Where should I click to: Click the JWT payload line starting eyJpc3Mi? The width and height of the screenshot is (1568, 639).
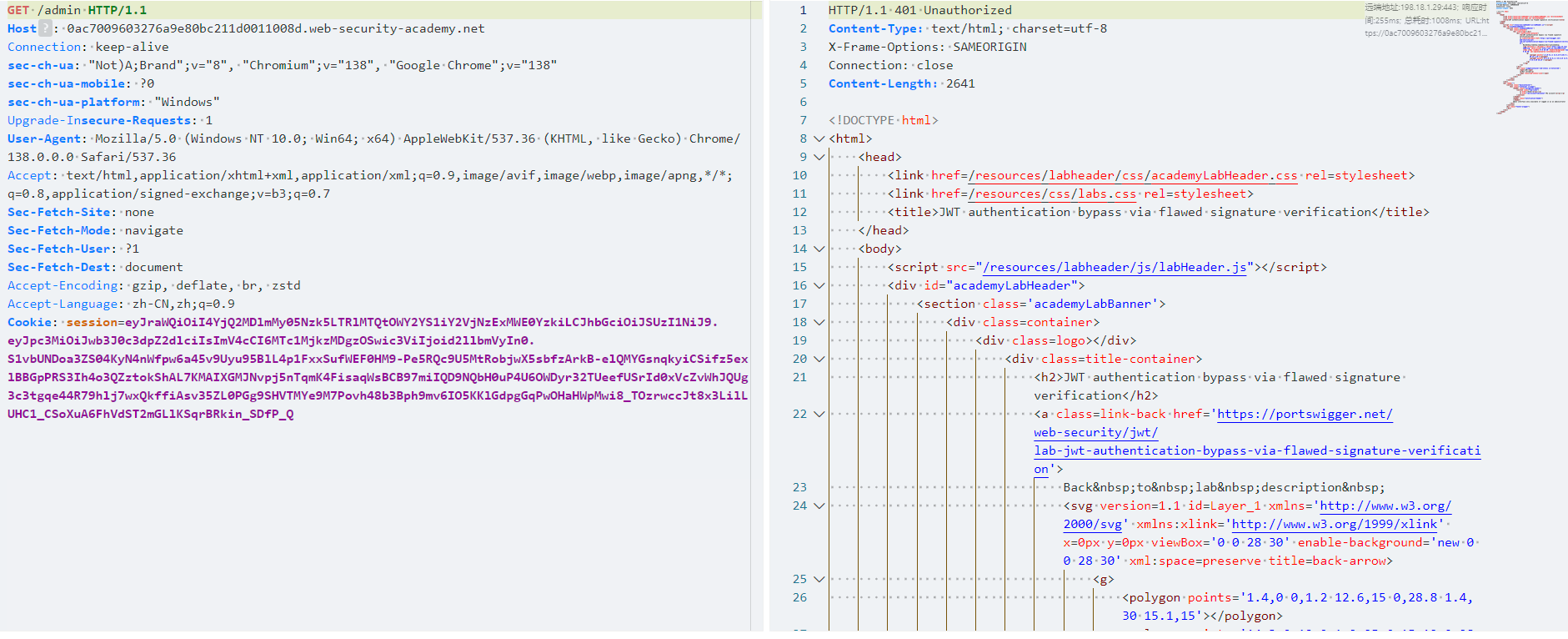tap(271, 340)
